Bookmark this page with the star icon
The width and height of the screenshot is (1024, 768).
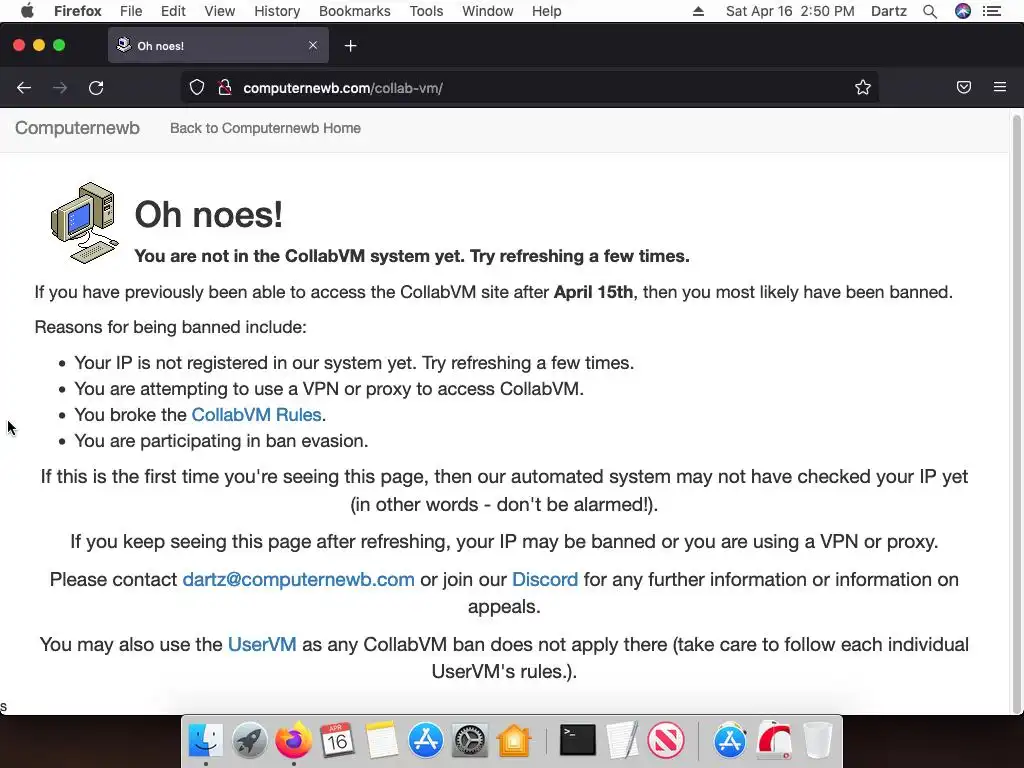(863, 88)
